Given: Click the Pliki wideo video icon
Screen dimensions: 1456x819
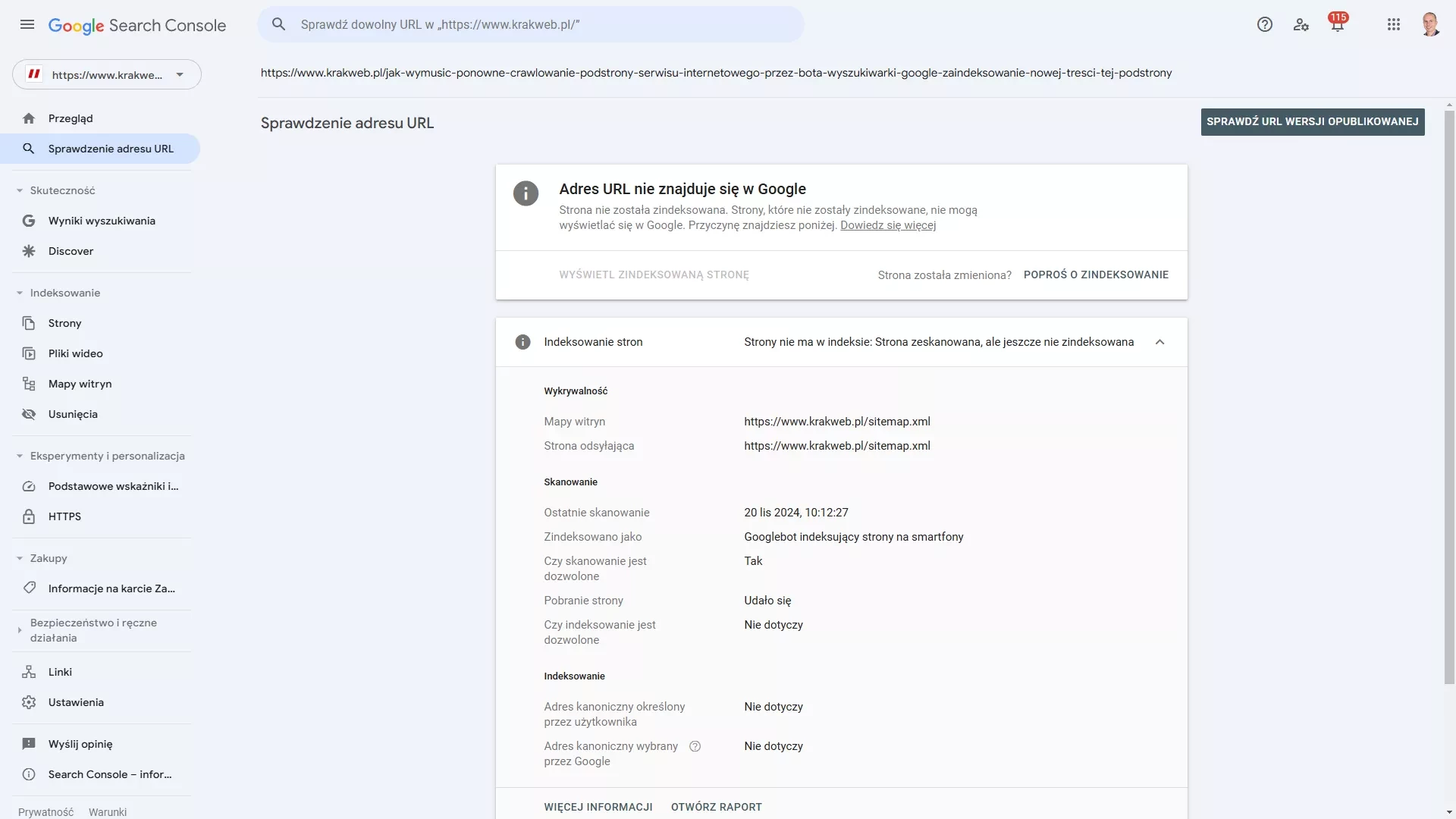Looking at the screenshot, I should coord(29,353).
